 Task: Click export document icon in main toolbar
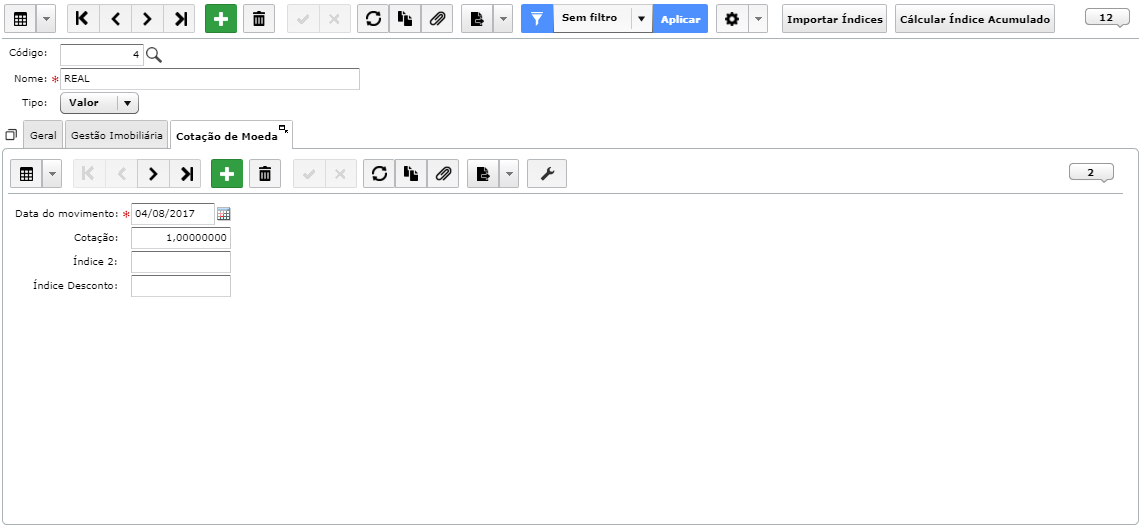477,20
